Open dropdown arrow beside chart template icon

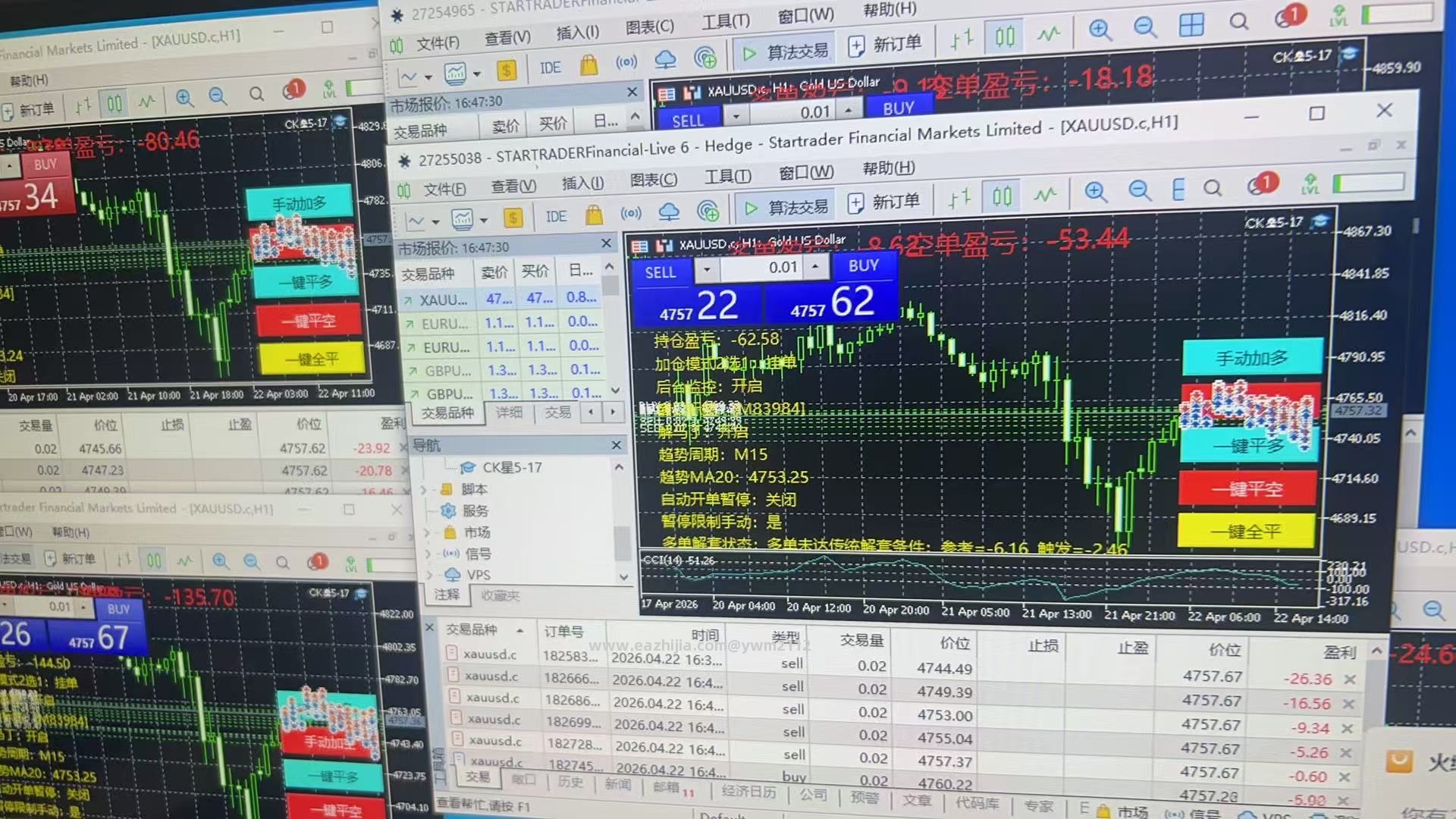click(484, 220)
